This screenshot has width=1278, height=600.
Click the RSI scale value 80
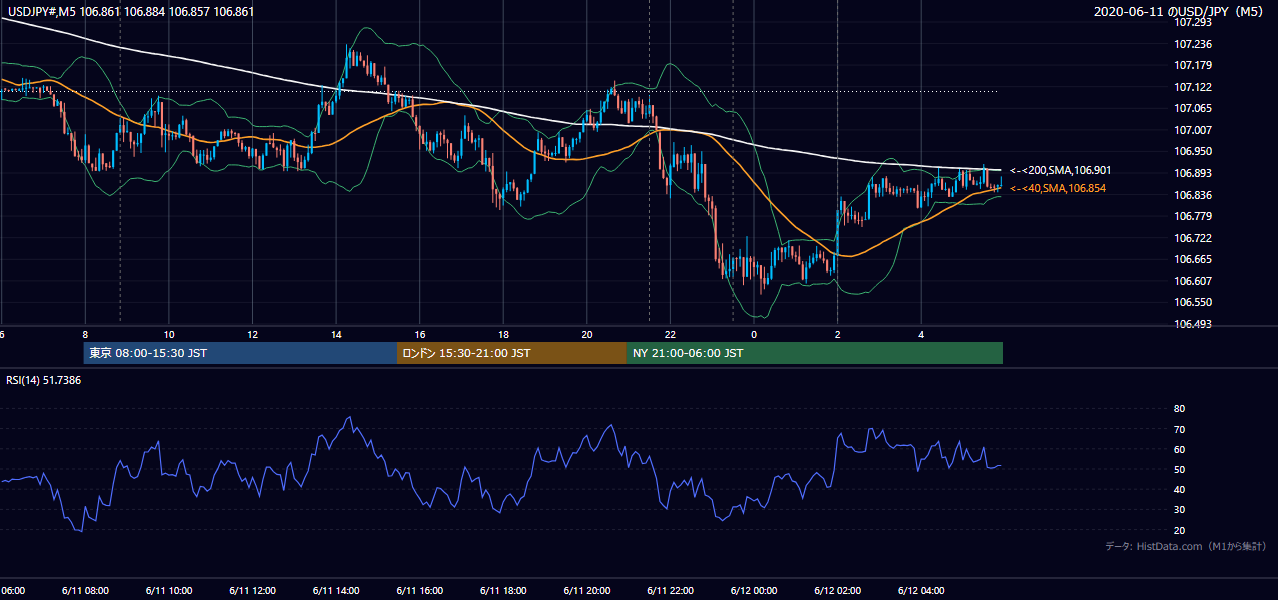(1179, 409)
